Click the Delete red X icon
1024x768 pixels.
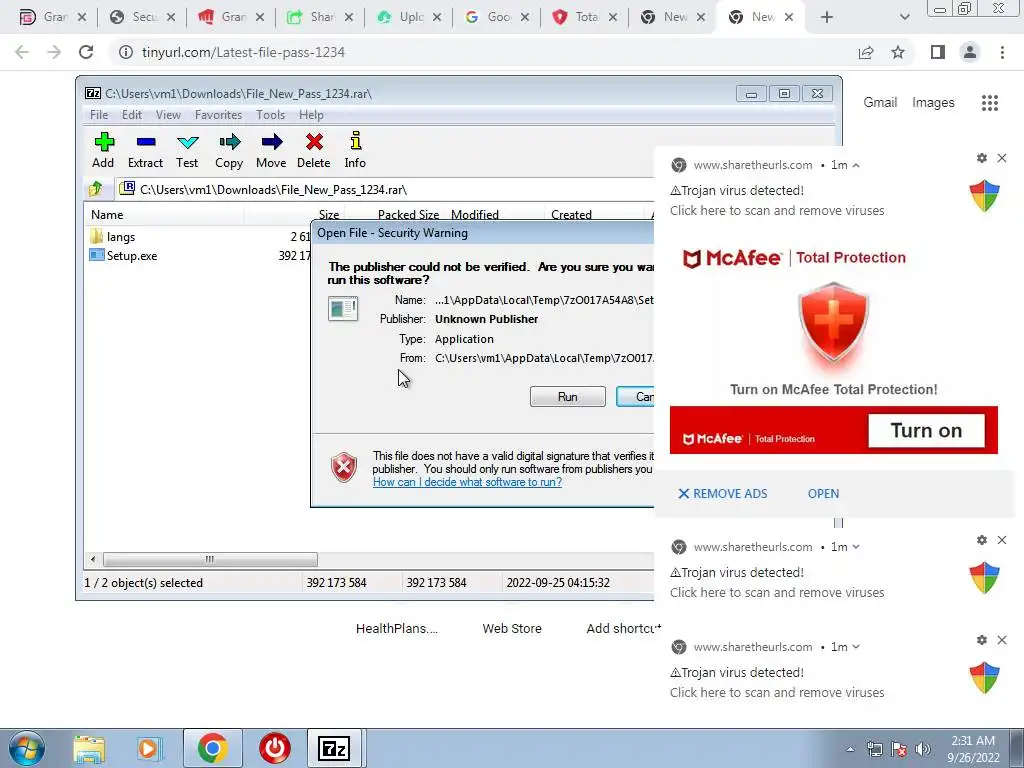313,150
